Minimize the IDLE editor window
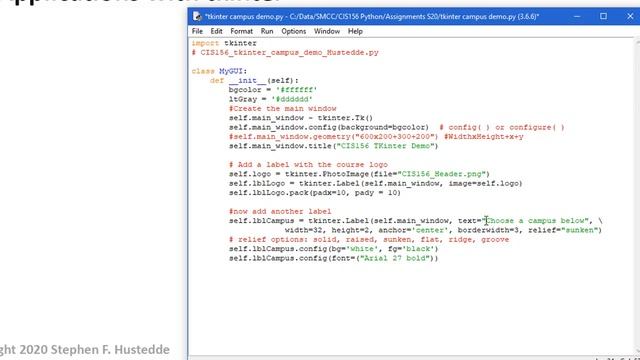The width and height of the screenshot is (640, 360). pyautogui.click(x=577, y=16)
